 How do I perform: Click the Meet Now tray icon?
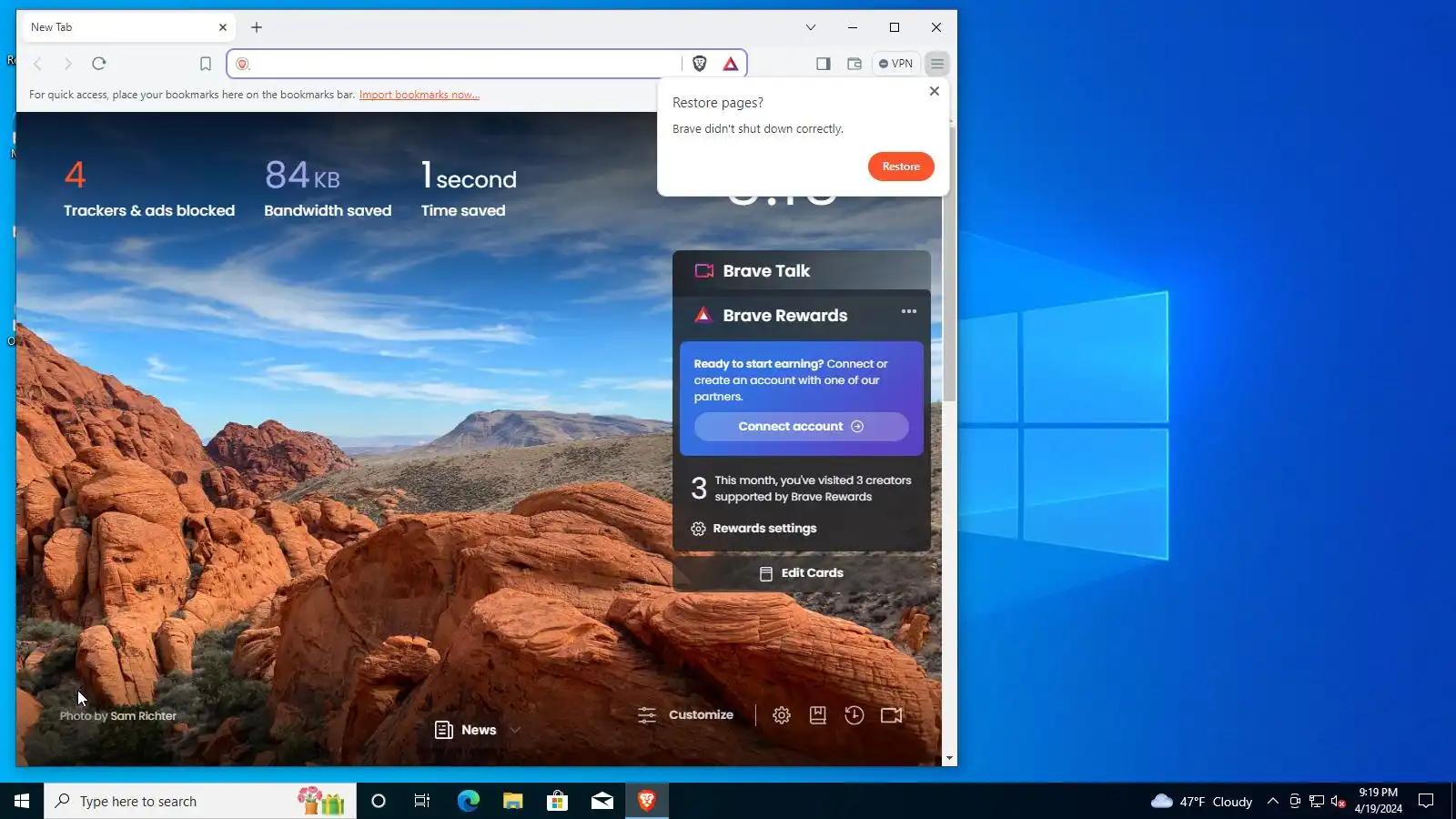[x=1295, y=801]
